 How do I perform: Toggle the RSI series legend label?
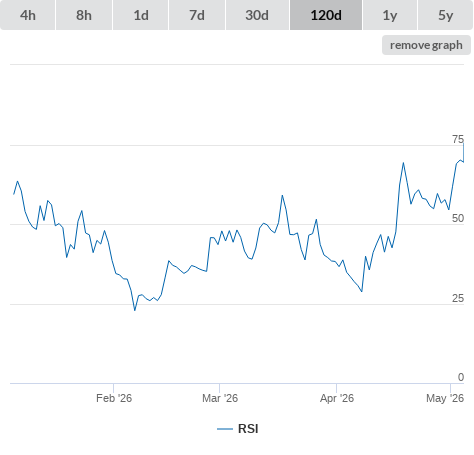point(248,429)
